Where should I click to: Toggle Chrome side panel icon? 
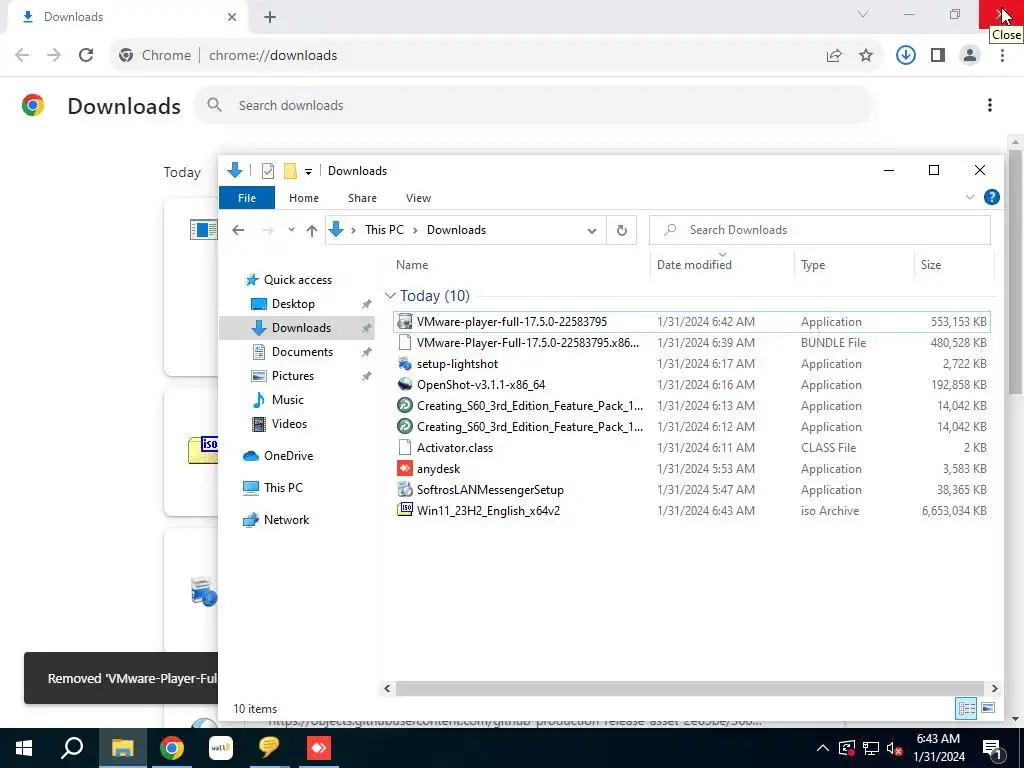click(x=938, y=56)
